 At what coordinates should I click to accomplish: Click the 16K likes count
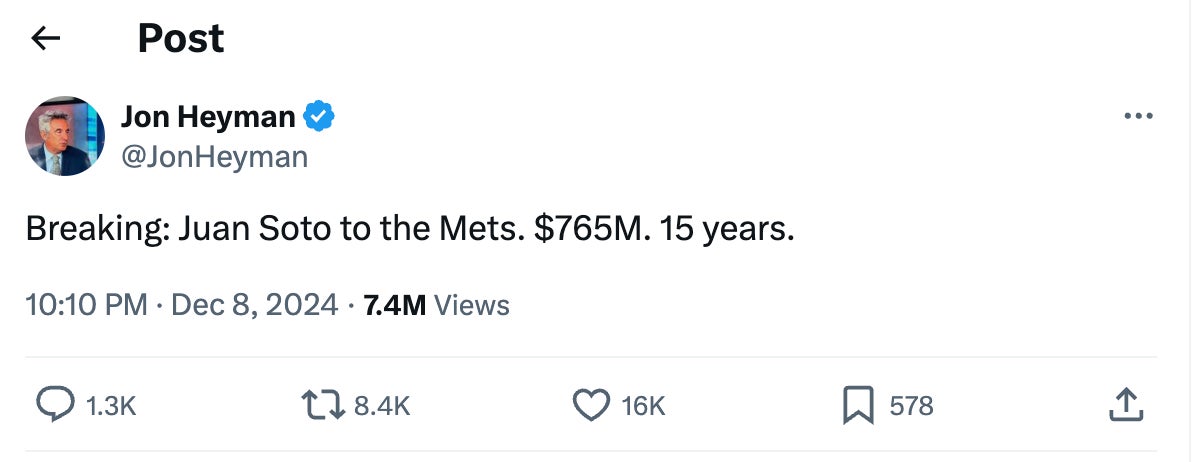(642, 405)
